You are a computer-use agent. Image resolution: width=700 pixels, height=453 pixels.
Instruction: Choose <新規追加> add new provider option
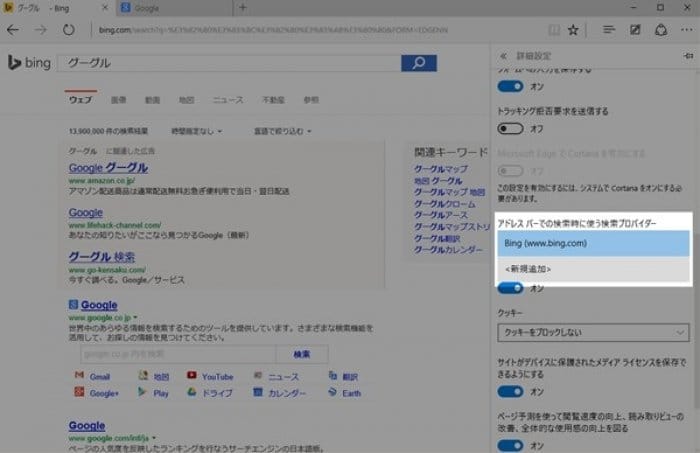[593, 269]
